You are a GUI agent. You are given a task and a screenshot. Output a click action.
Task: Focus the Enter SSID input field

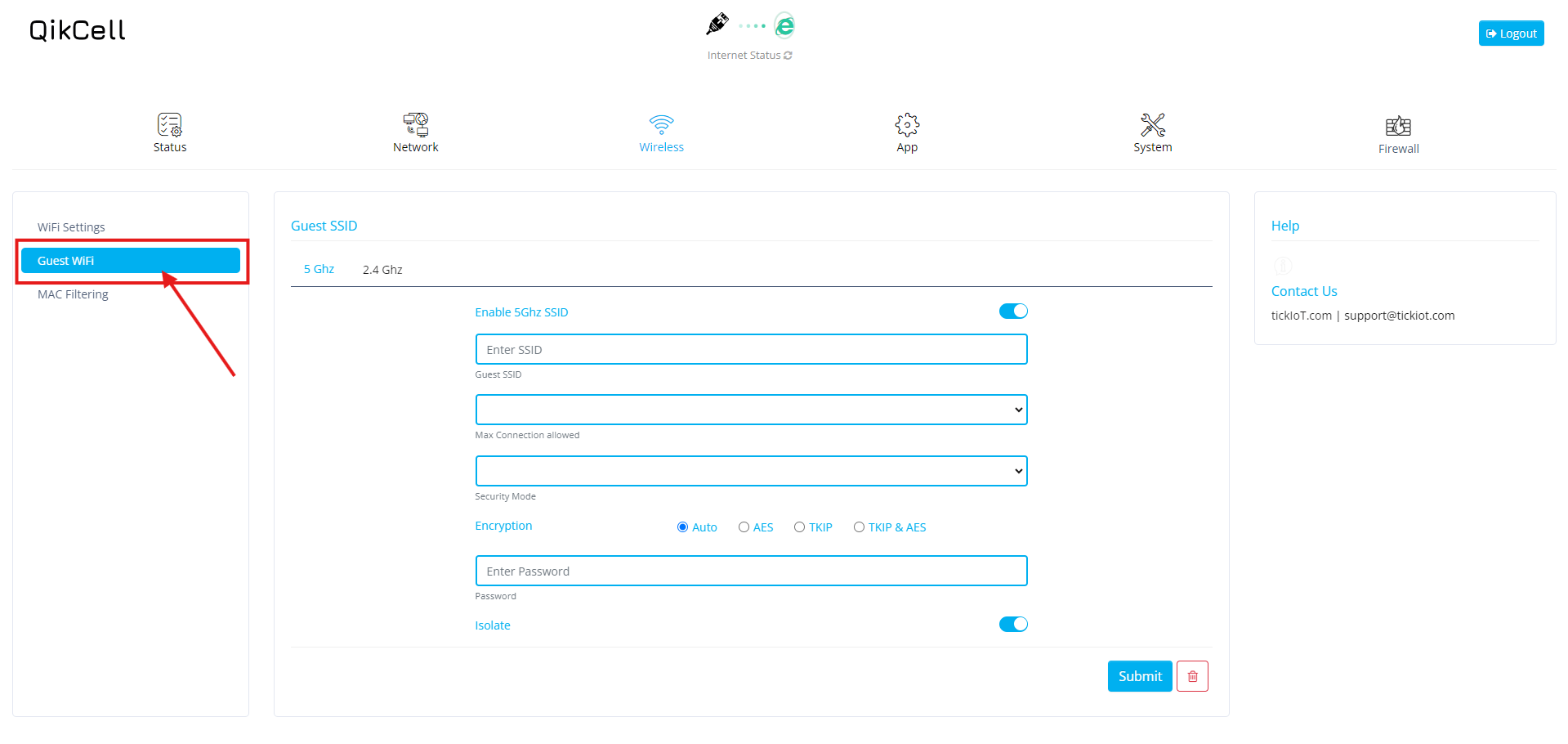pyautogui.click(x=751, y=349)
